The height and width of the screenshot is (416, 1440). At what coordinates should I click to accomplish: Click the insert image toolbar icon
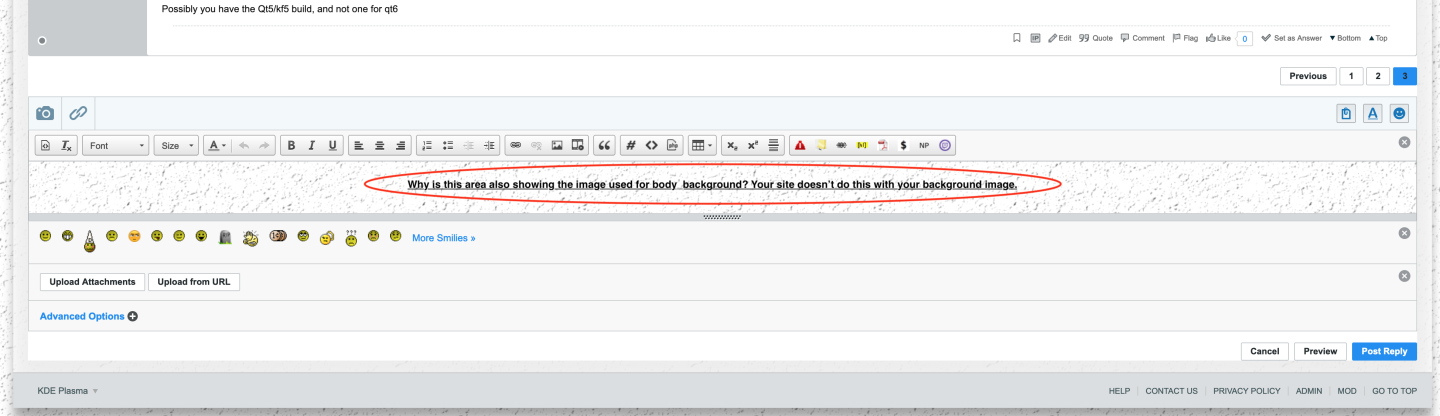pos(557,145)
